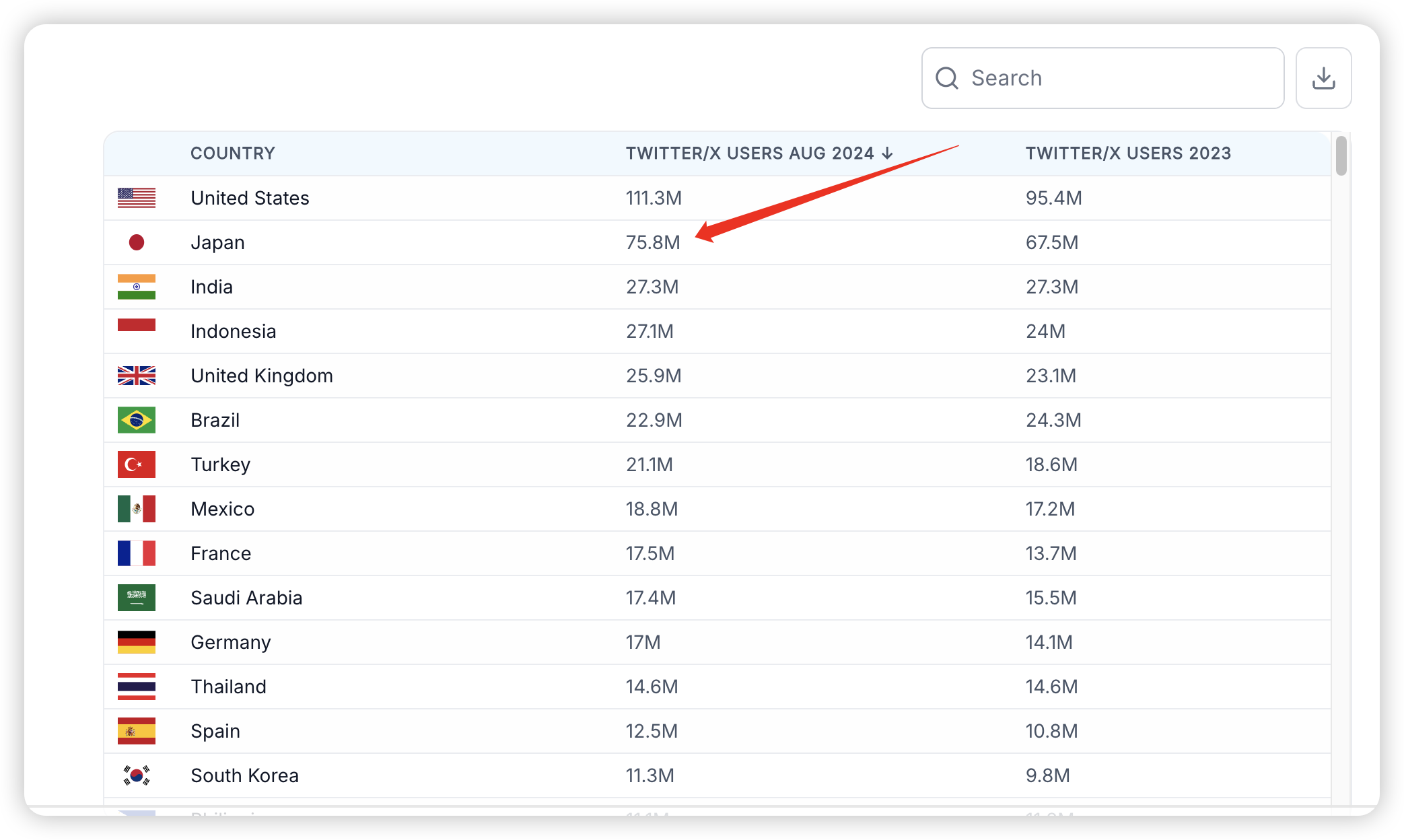Click the magnifier search icon
The image size is (1404, 840).
946,78
